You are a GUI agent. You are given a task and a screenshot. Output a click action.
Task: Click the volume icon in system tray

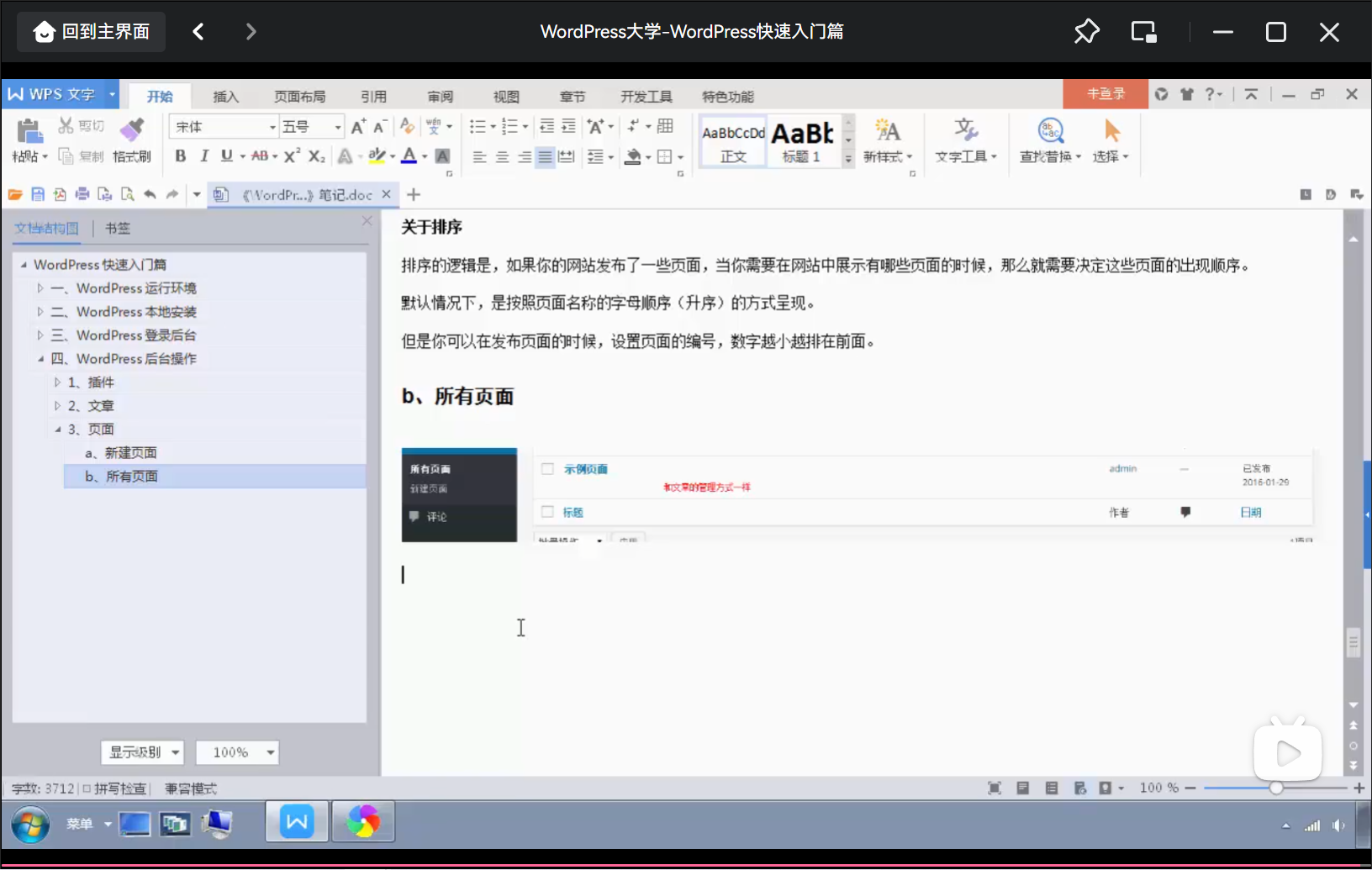tap(1338, 825)
